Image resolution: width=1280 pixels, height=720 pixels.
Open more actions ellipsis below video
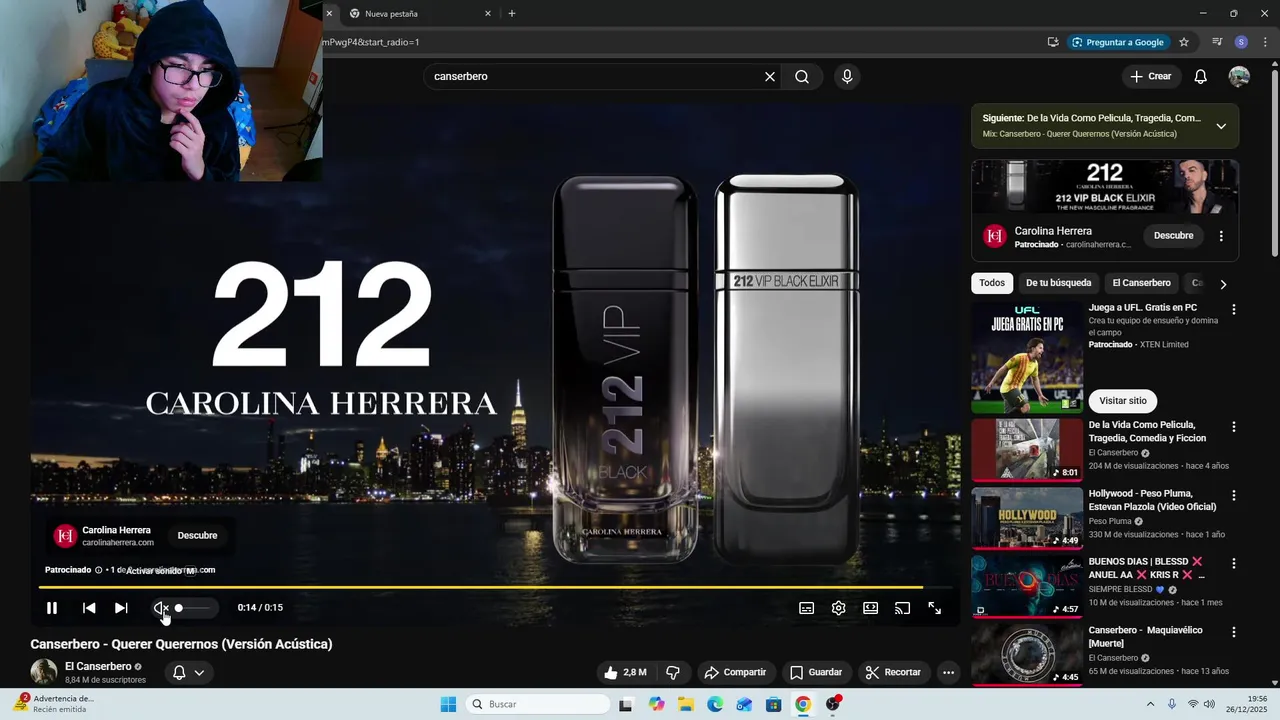click(x=948, y=672)
